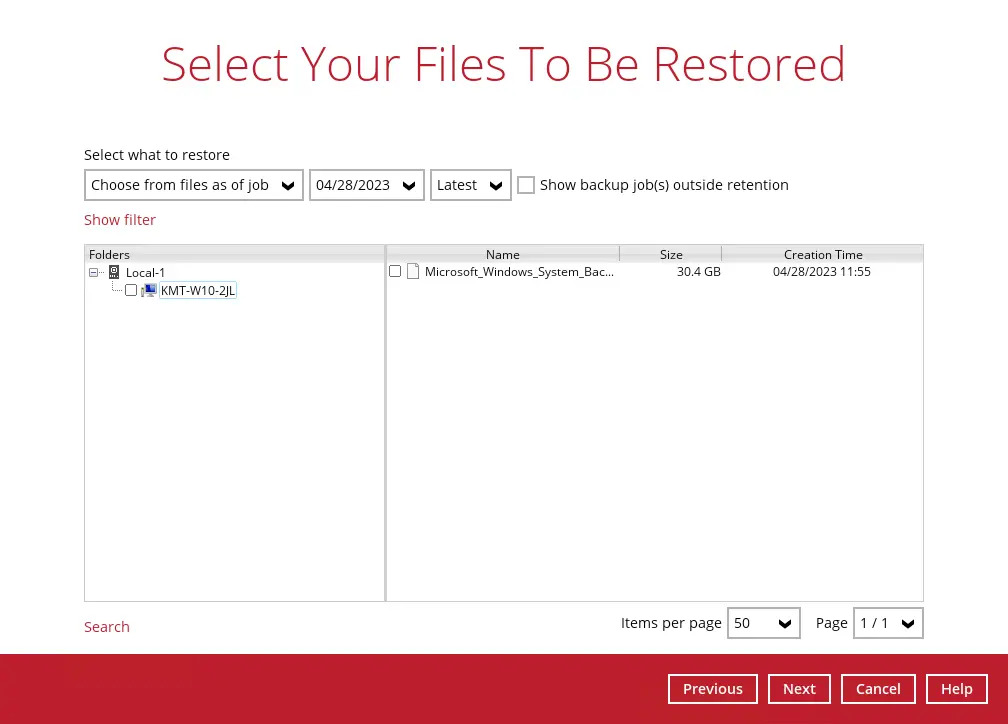Change Items per page dropdown value
Image resolution: width=1008 pixels, height=724 pixels.
763,623
